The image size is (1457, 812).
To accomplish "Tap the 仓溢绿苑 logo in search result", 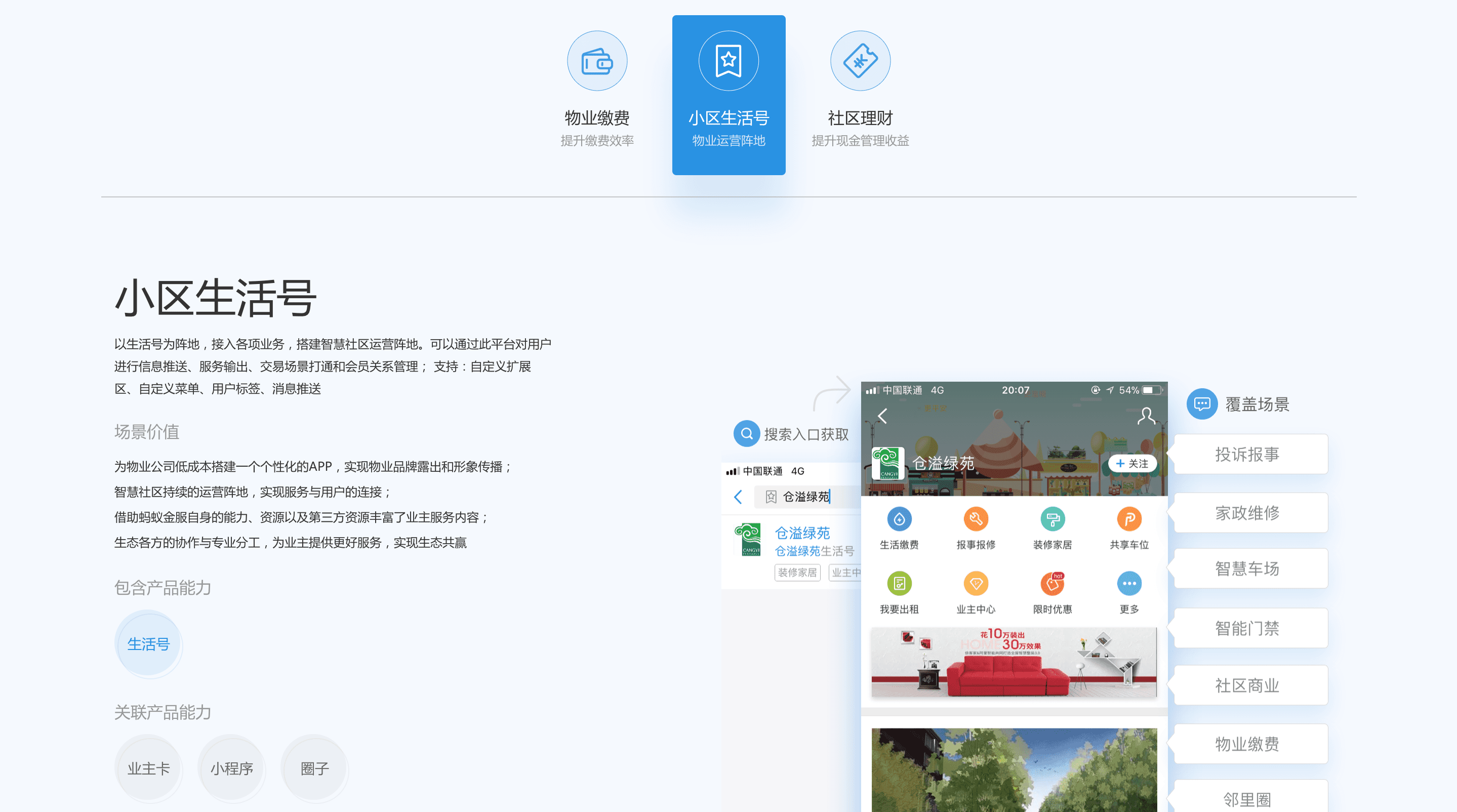I will pyautogui.click(x=748, y=540).
